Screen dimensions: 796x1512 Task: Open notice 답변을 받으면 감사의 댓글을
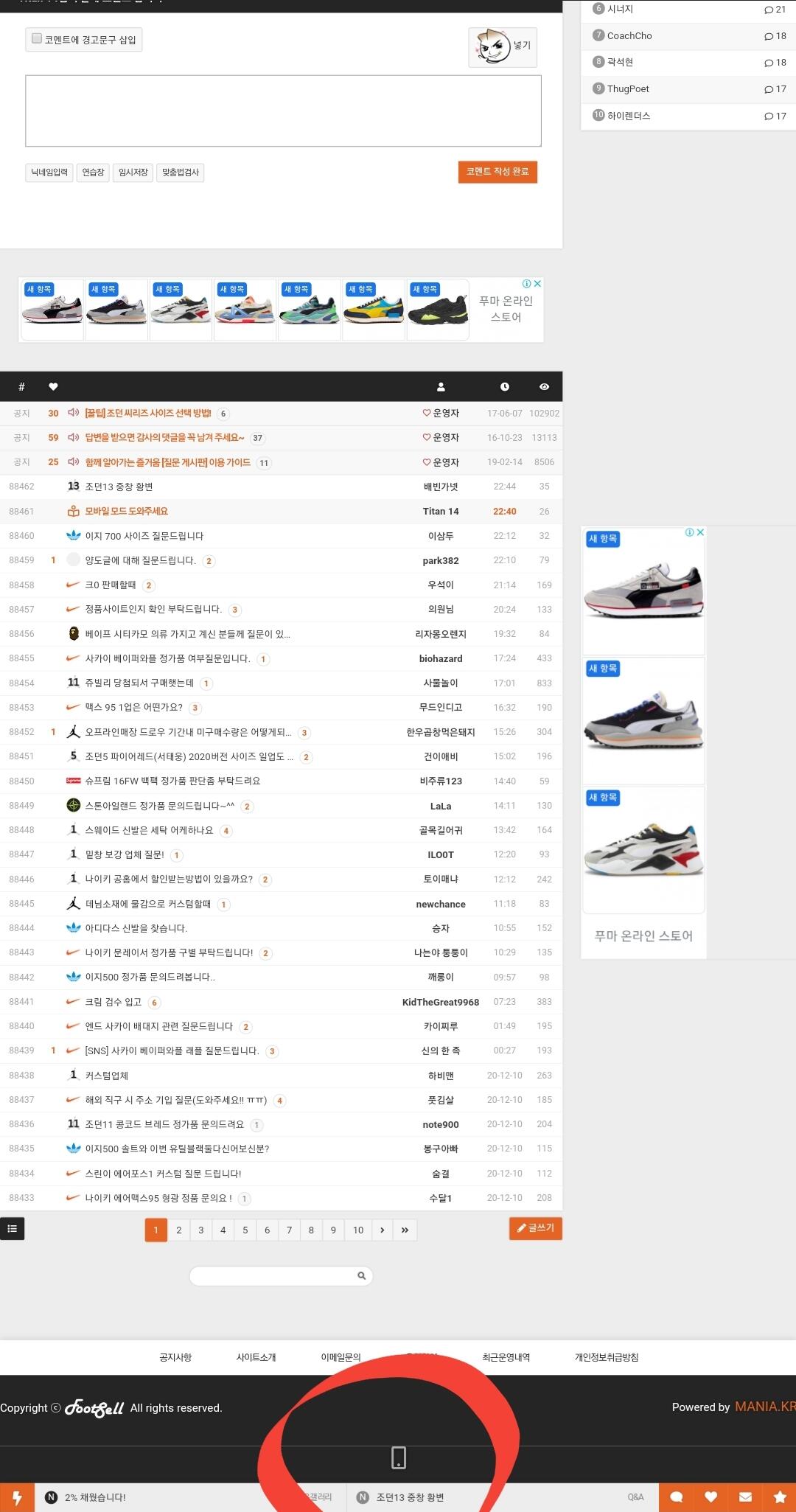pos(164,437)
